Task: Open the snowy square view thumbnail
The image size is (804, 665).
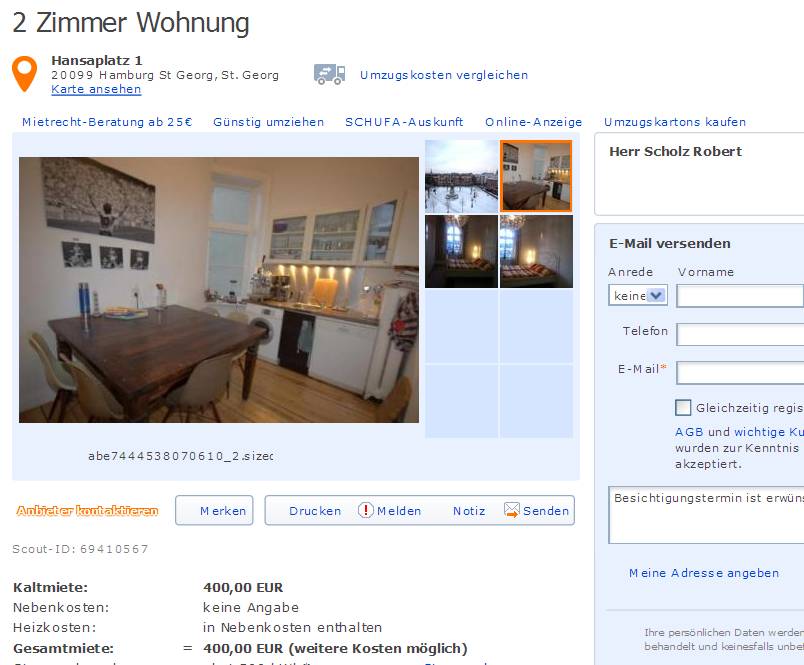Action: [x=461, y=176]
